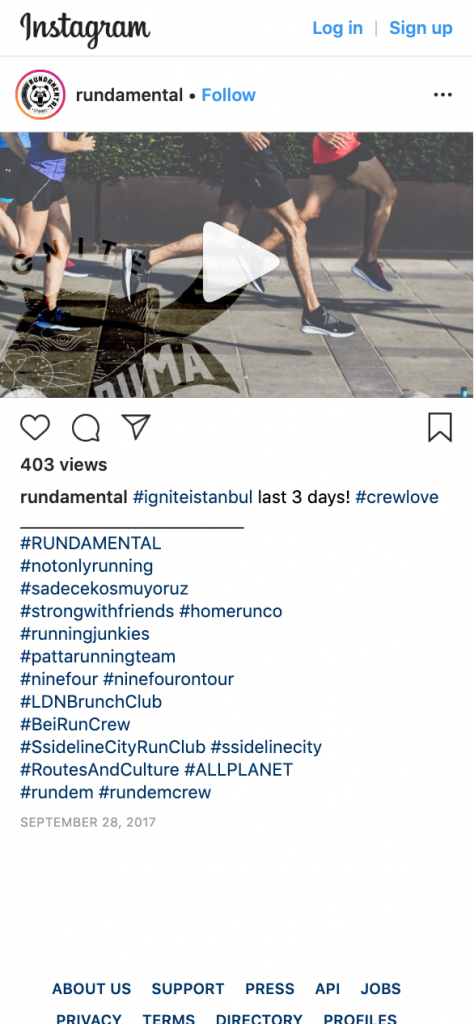Open the three-dot more options menu

click(443, 95)
